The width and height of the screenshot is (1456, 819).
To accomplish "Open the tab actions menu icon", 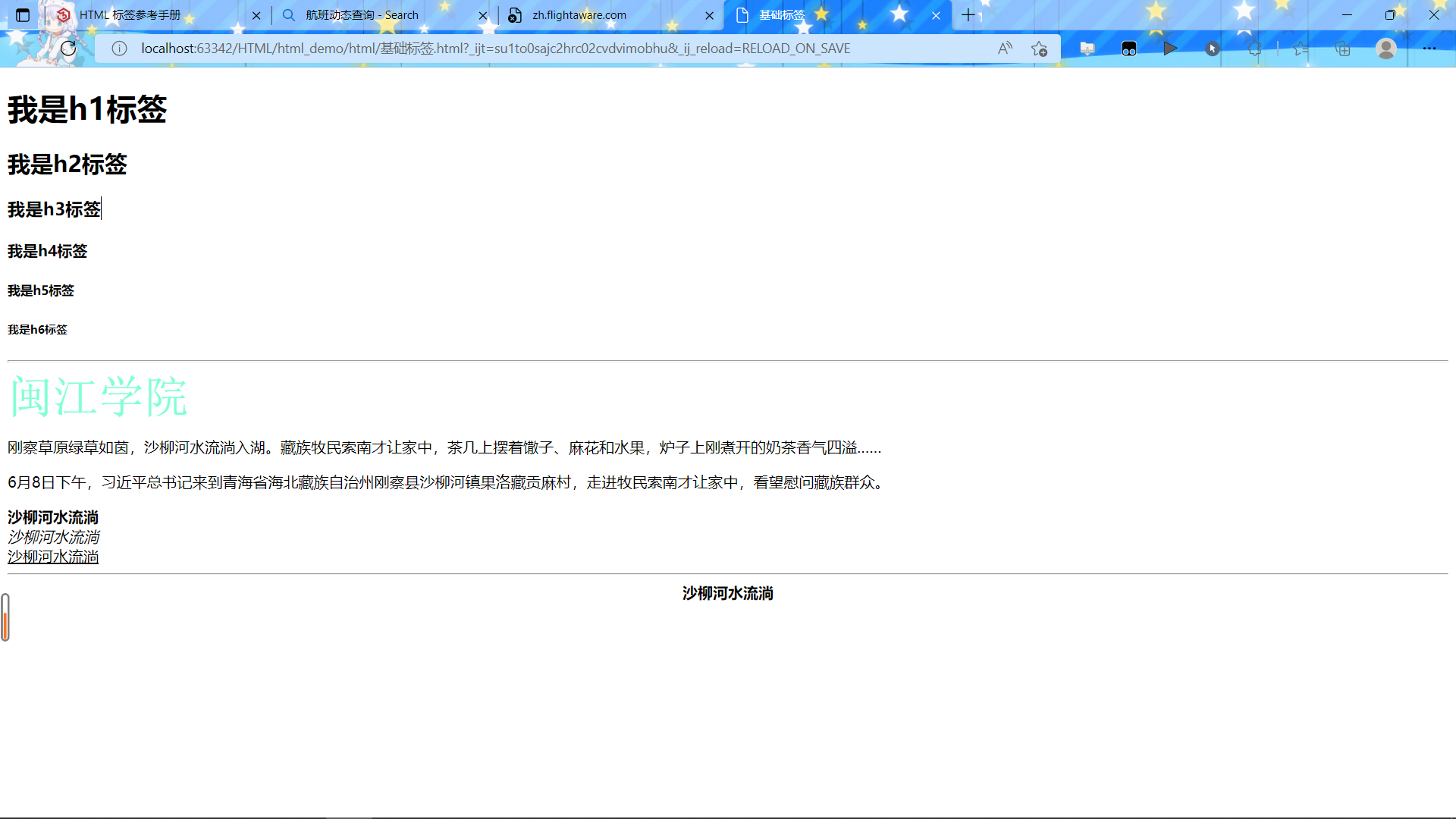I will (23, 15).
